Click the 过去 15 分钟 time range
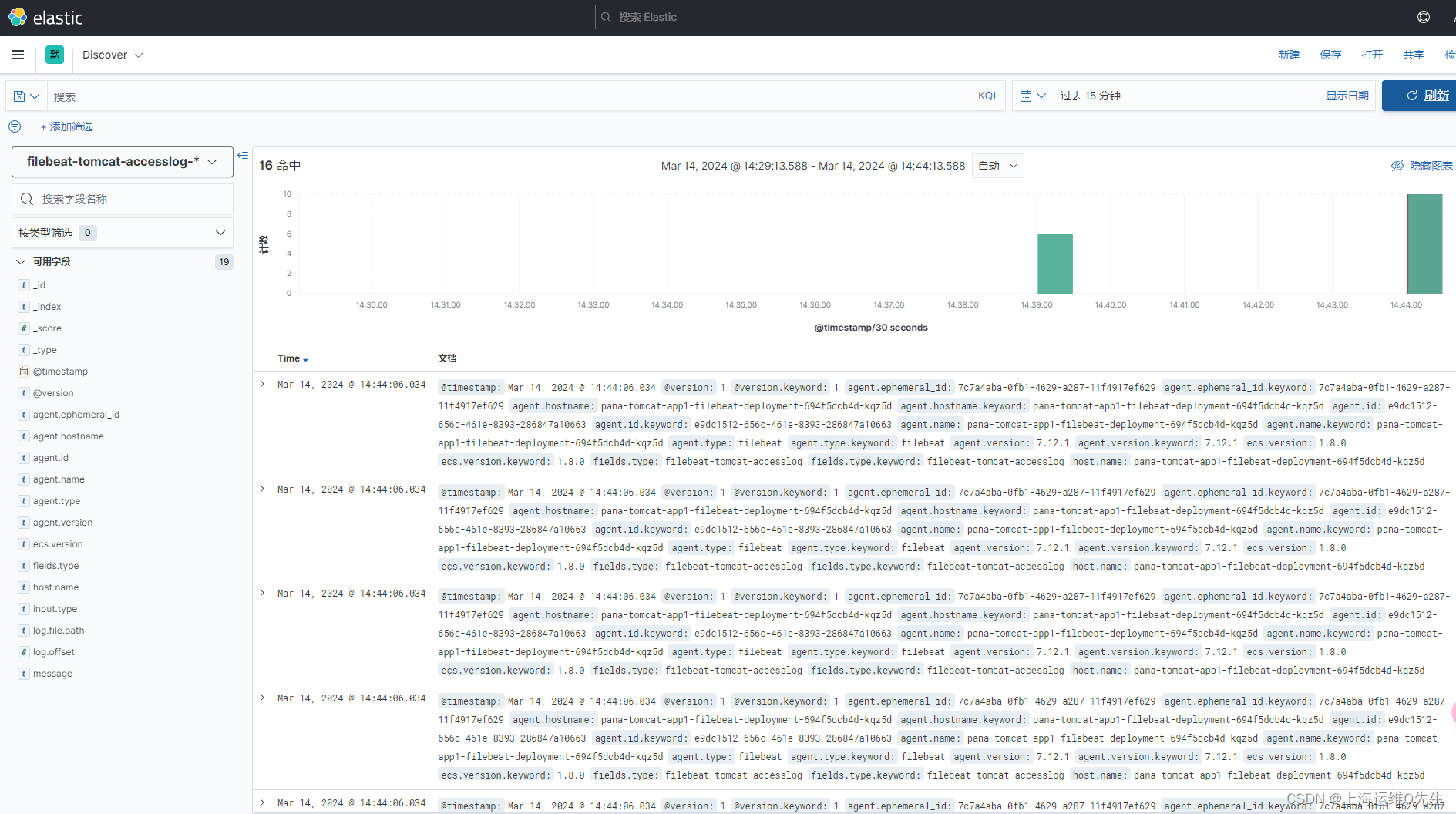 coord(1090,96)
